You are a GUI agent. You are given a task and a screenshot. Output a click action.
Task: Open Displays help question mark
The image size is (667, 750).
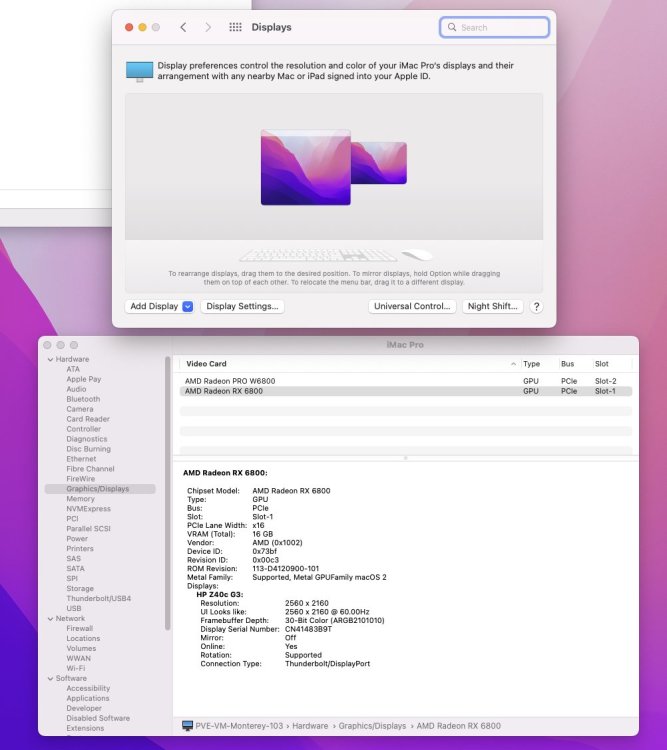[536, 307]
